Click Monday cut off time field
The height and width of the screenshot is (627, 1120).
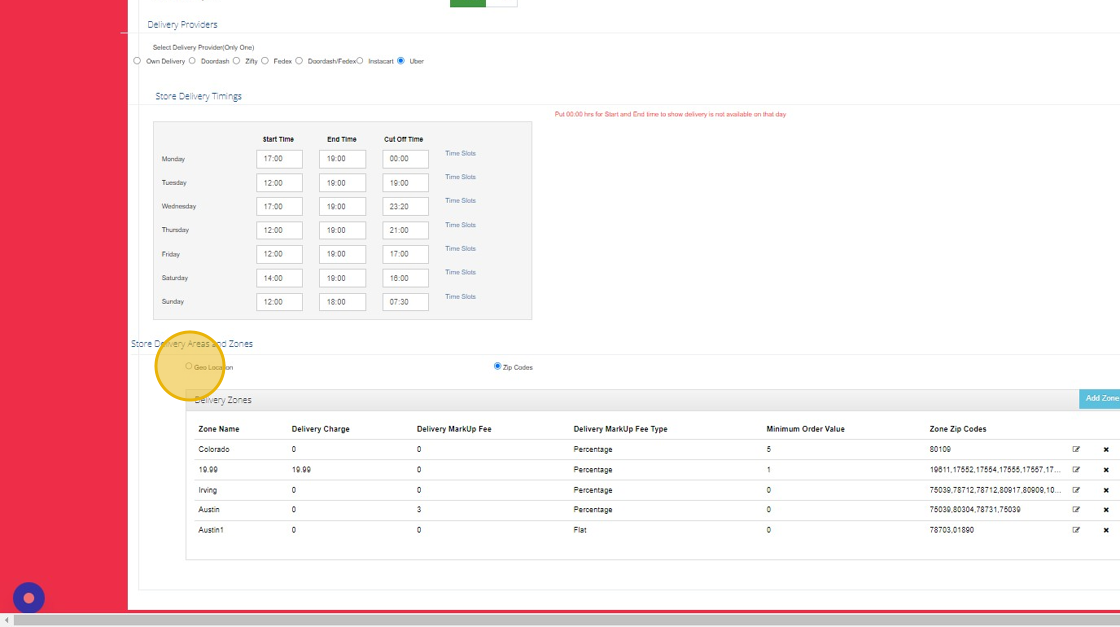point(405,159)
